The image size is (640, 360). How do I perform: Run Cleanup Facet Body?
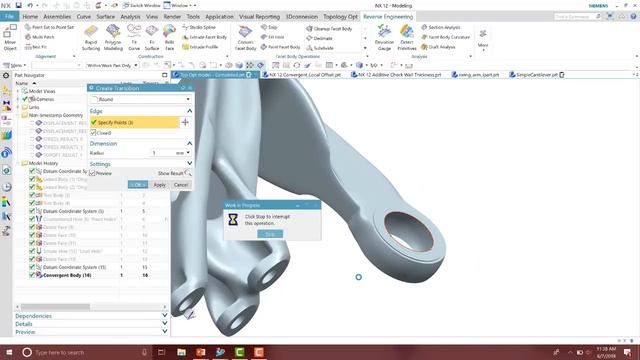coord(329,29)
